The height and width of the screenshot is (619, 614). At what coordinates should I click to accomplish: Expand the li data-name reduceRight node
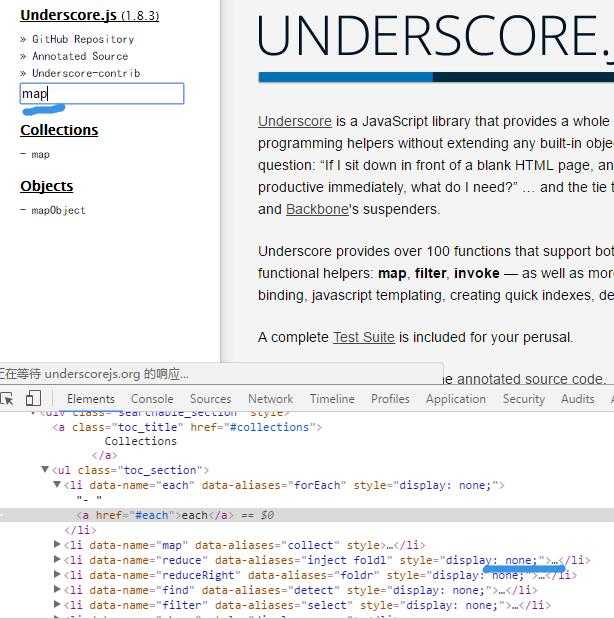57,574
